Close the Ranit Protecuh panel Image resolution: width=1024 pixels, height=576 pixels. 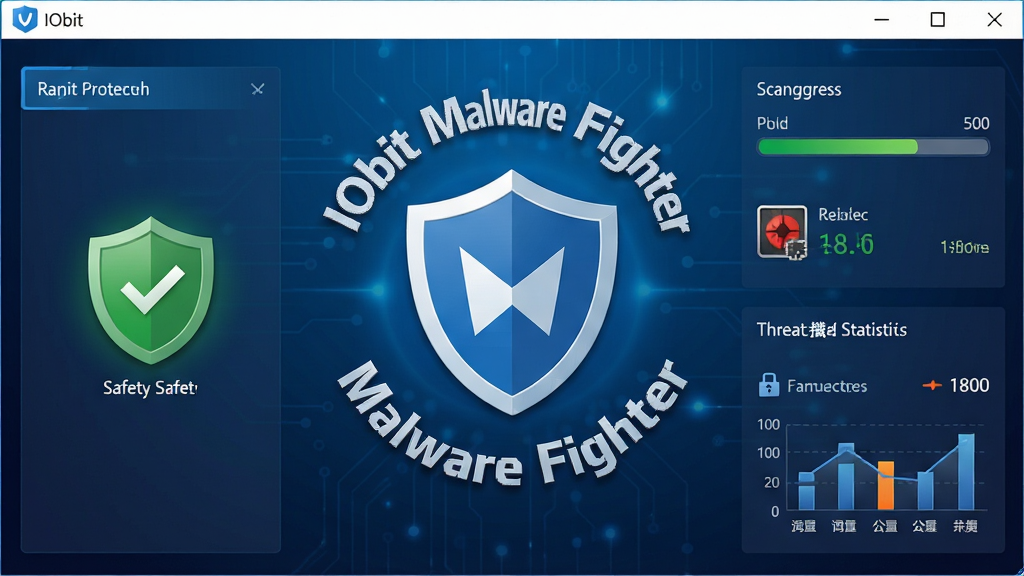pos(257,89)
